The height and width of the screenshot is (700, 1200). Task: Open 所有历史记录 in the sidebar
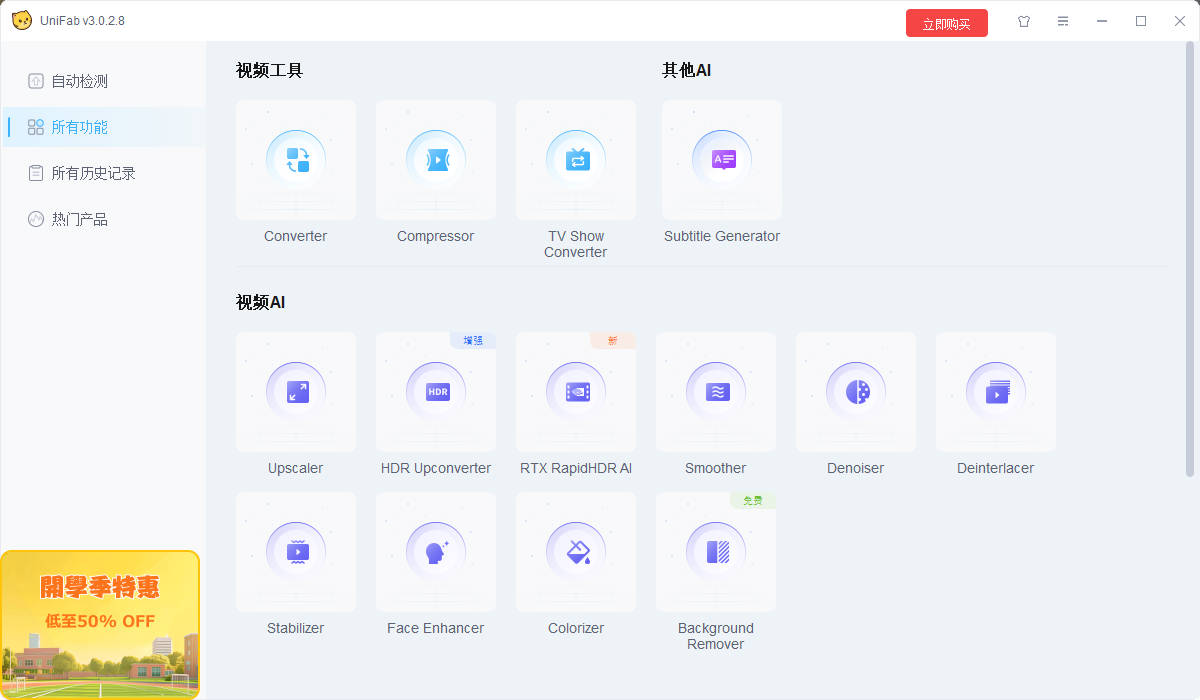pos(93,173)
